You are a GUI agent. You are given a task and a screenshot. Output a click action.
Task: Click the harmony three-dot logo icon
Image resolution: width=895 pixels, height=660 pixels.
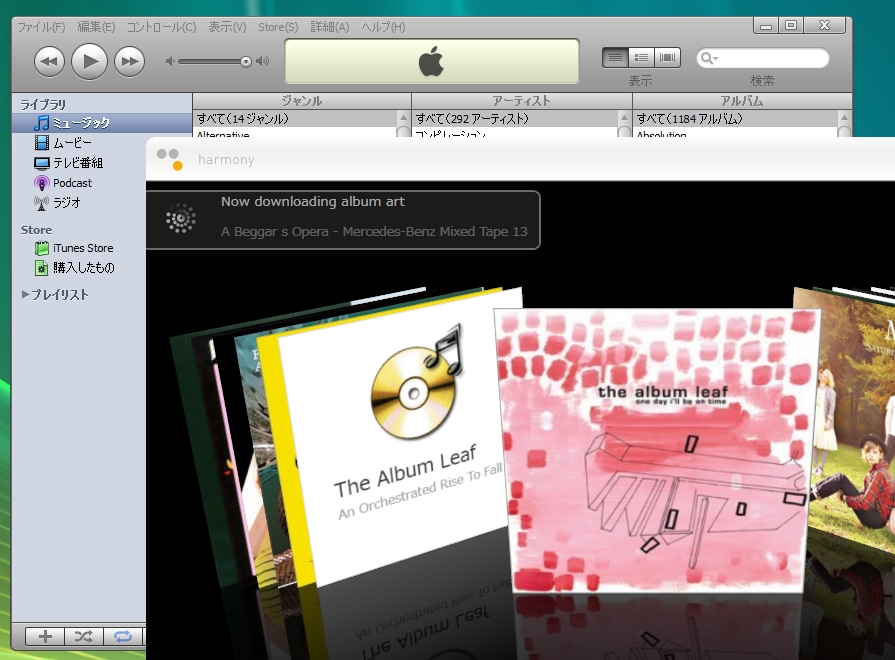pos(170,159)
